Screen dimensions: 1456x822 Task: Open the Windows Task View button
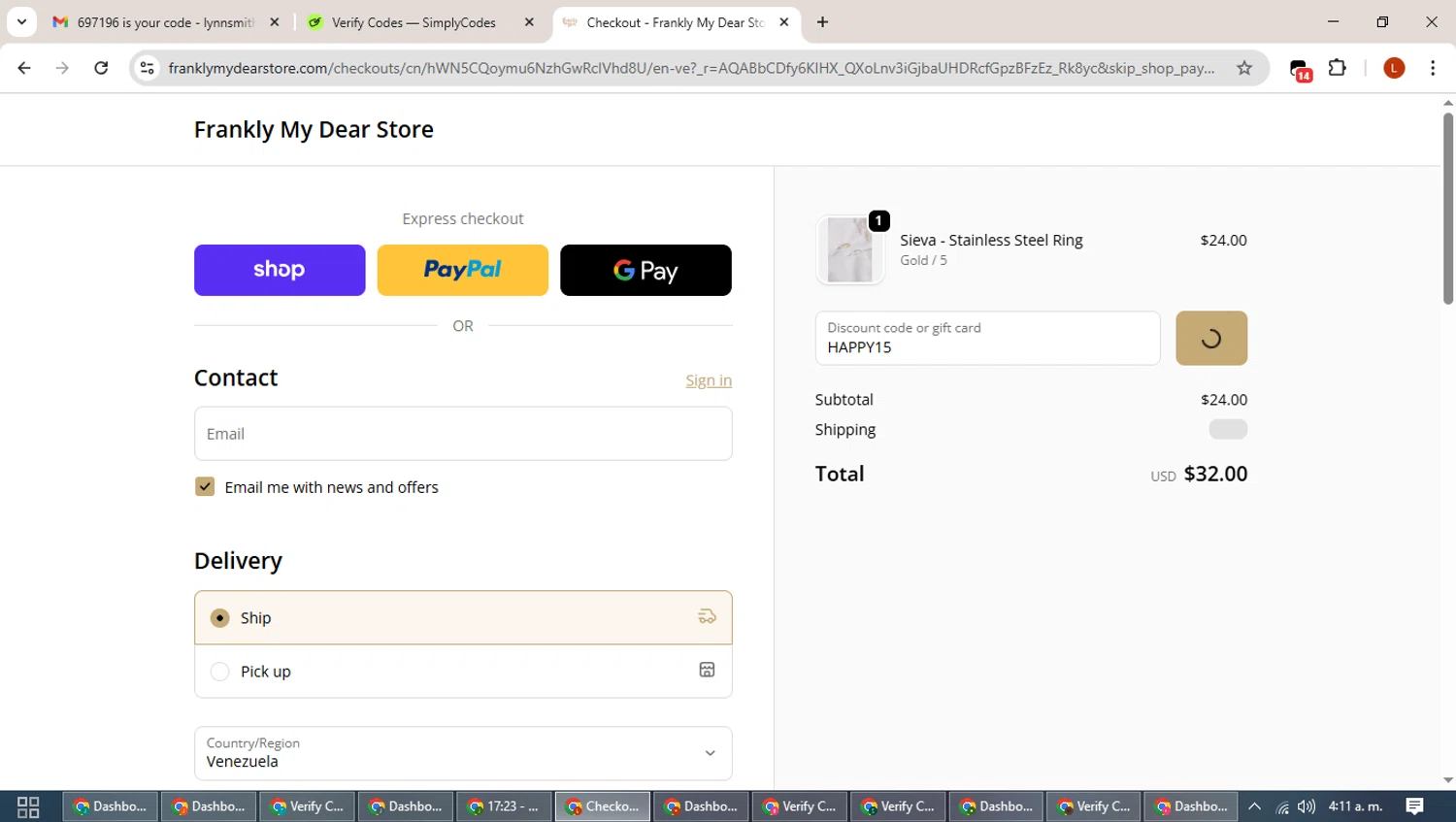point(28,806)
